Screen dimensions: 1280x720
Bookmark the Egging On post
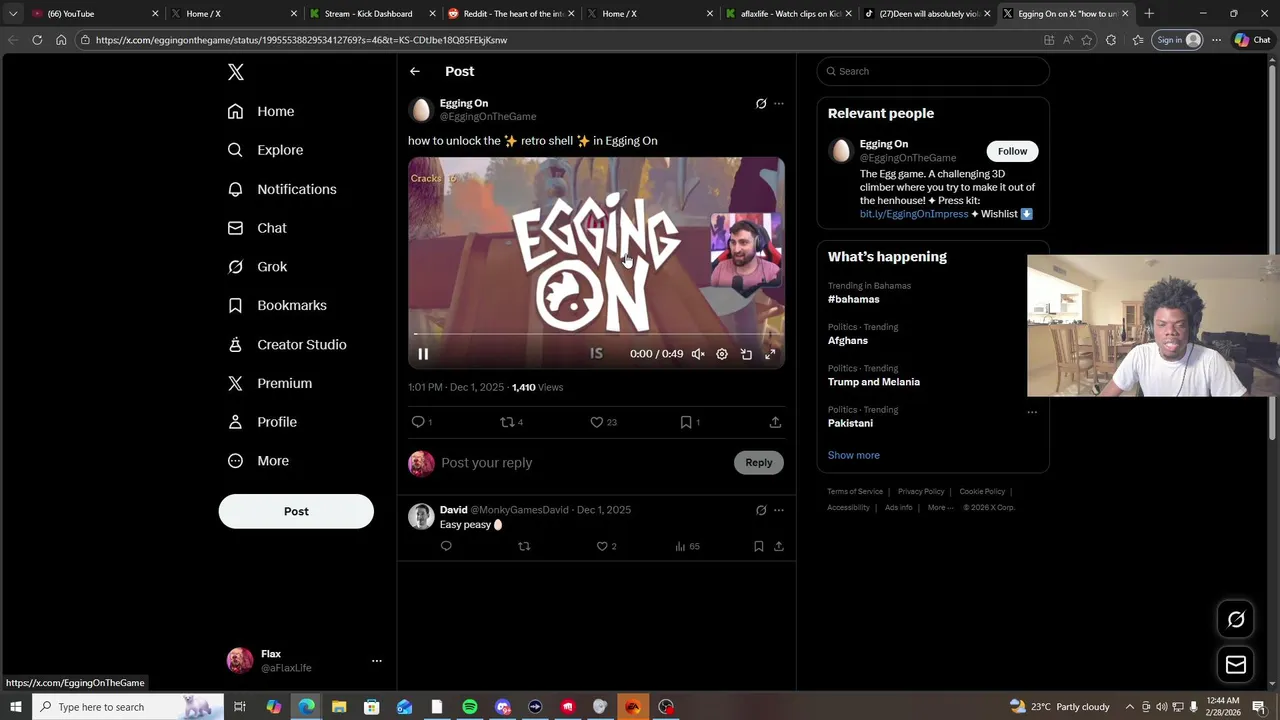(x=686, y=422)
